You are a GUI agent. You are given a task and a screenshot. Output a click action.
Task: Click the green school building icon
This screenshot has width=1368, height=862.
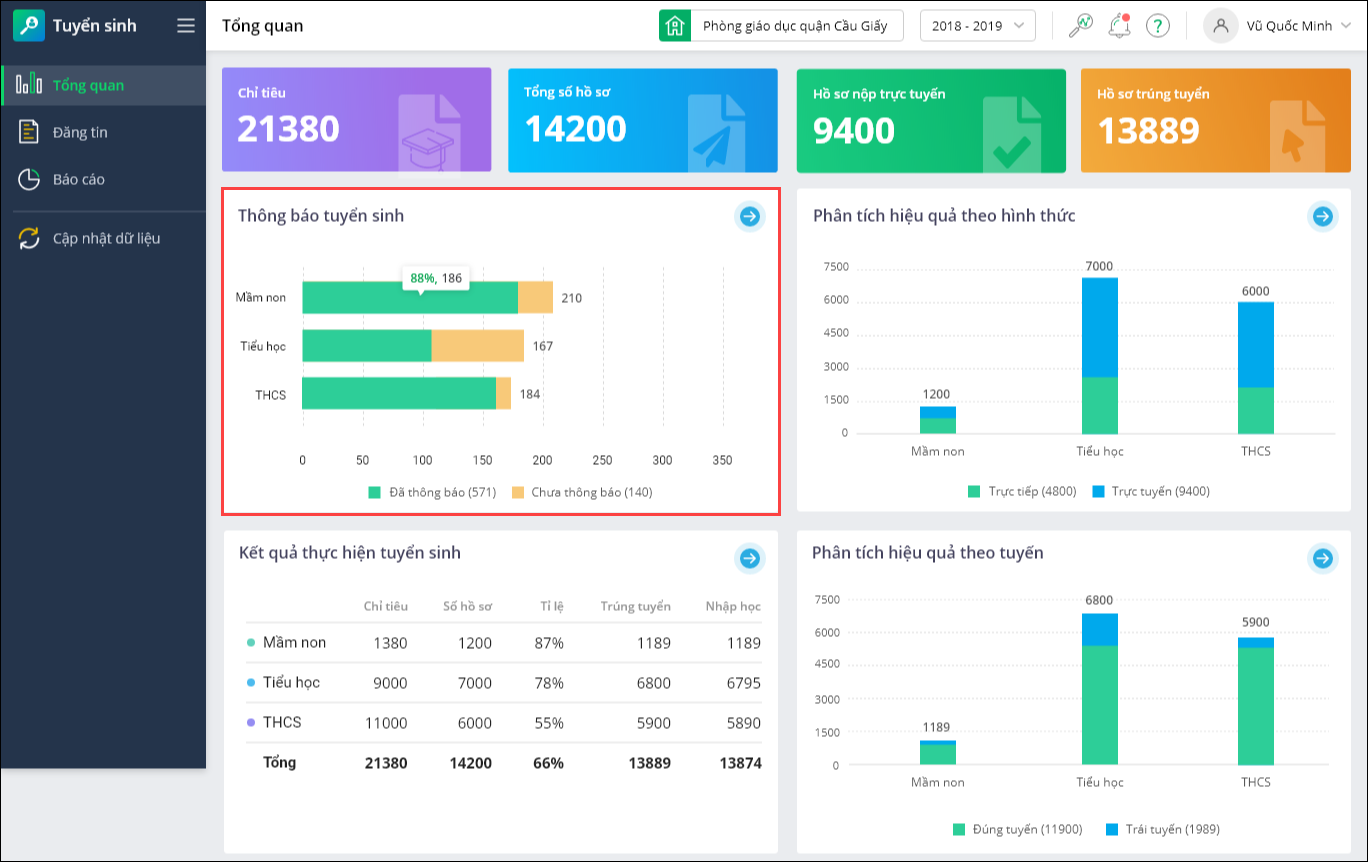pos(675,25)
